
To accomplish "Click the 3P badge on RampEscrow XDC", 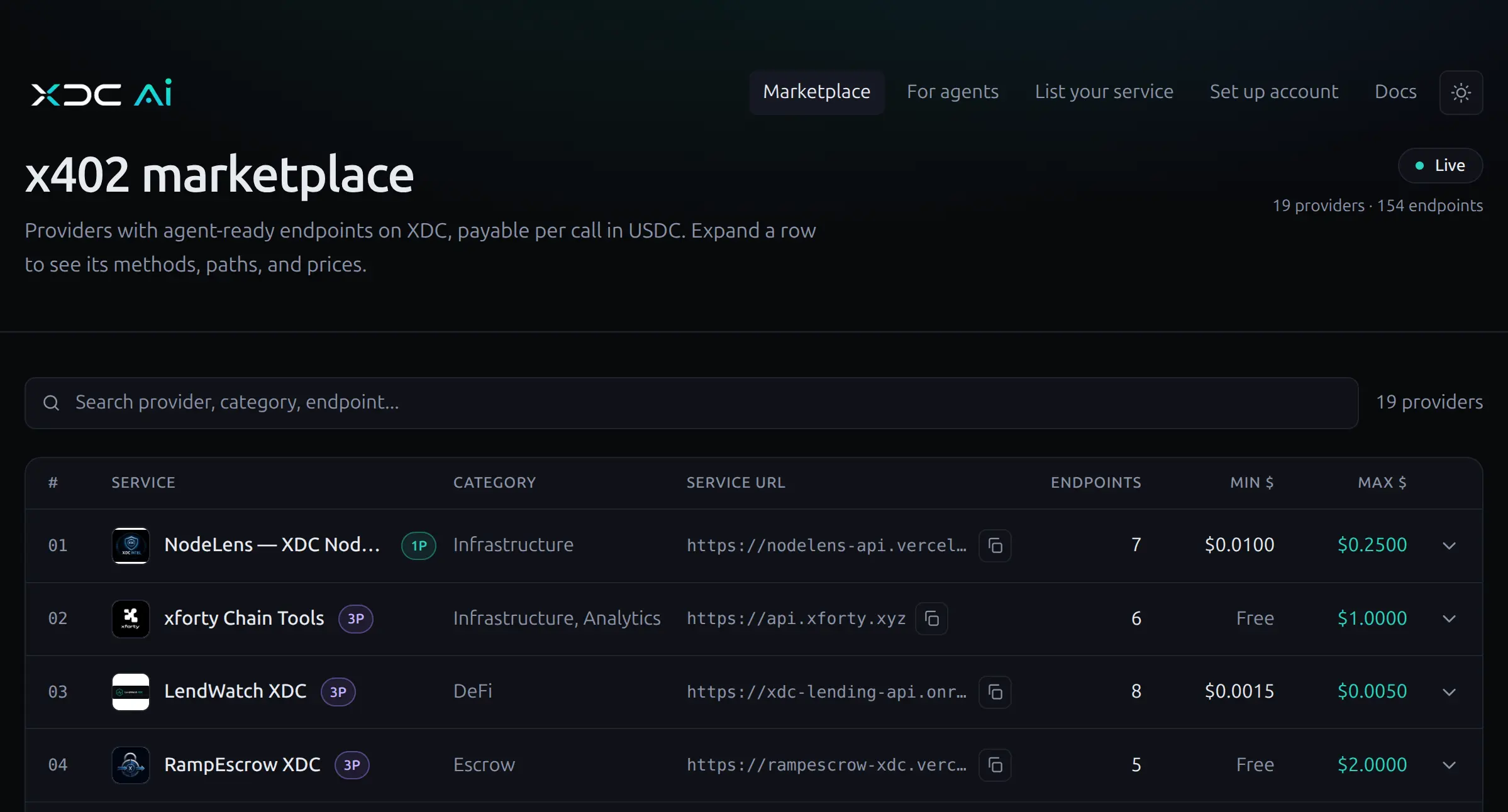I will (x=352, y=765).
